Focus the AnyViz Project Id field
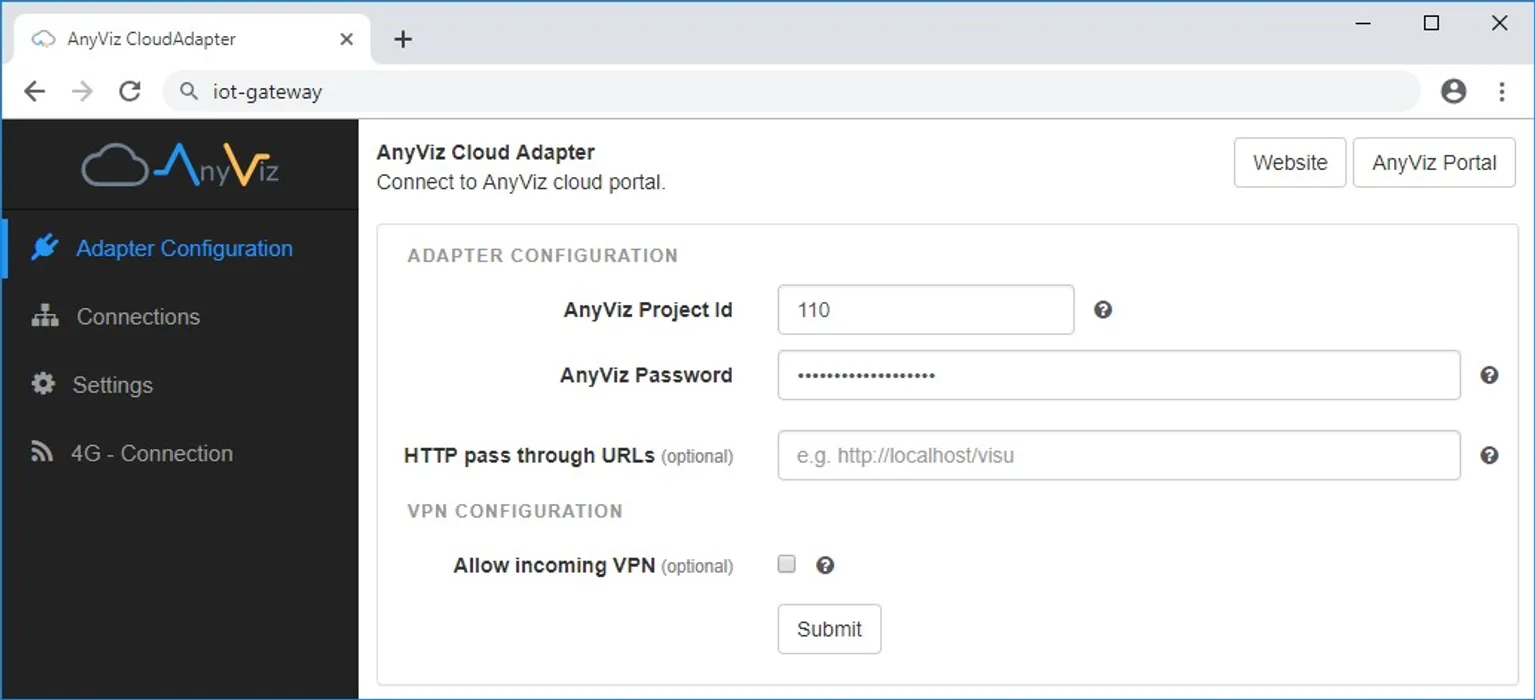This screenshot has height=700, width=1535. (925, 310)
